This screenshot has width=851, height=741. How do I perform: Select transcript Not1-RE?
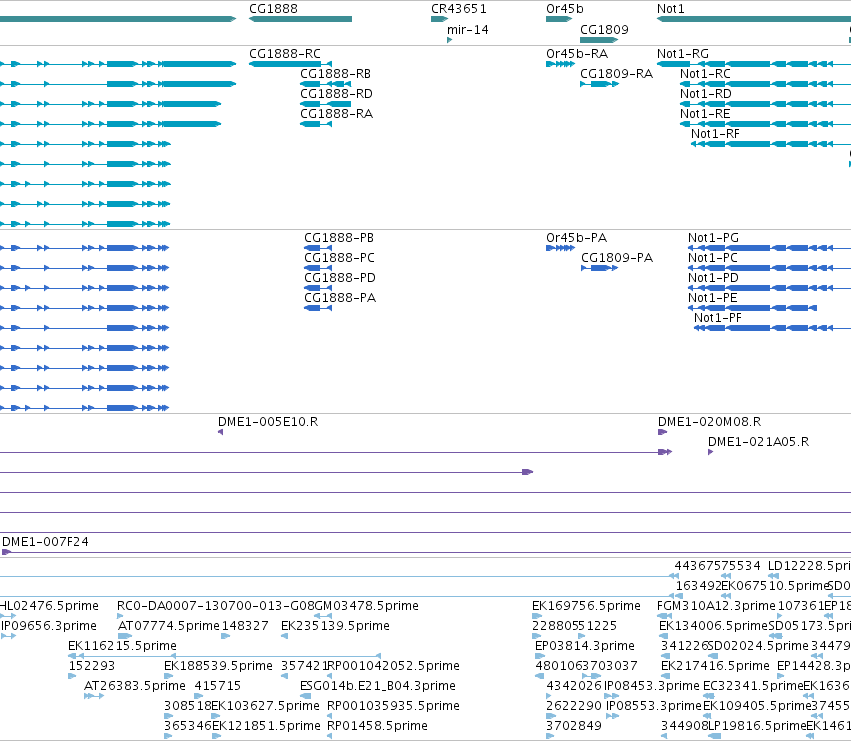tap(765, 124)
